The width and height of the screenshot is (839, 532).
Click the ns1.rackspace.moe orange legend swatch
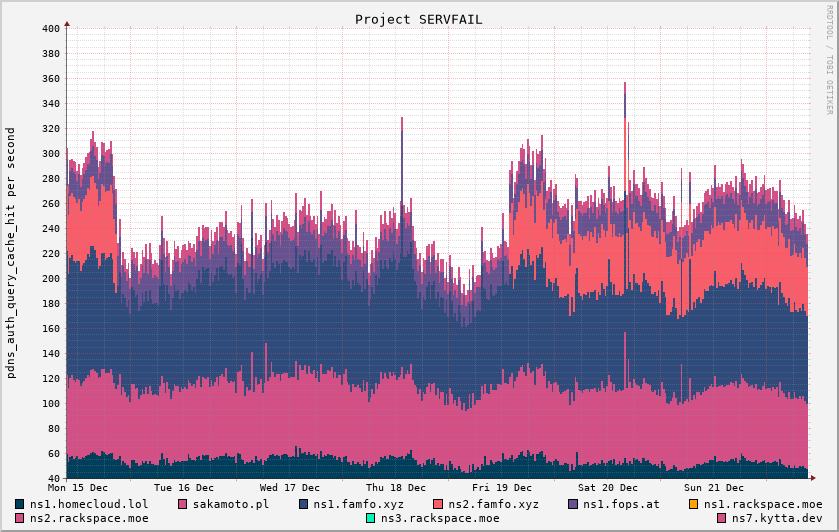[693, 504]
